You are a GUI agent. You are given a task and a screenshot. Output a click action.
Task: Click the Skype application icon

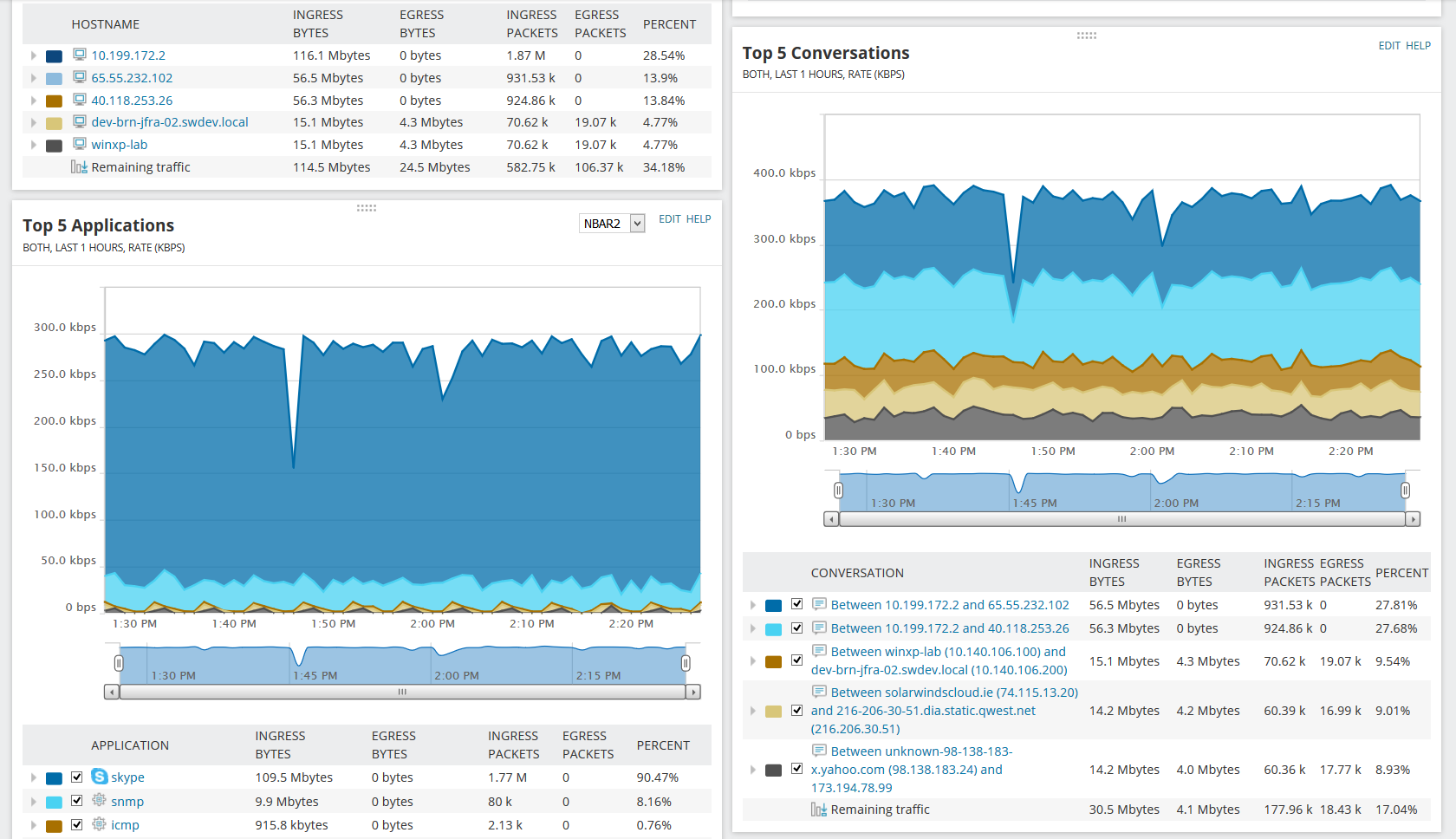99,777
